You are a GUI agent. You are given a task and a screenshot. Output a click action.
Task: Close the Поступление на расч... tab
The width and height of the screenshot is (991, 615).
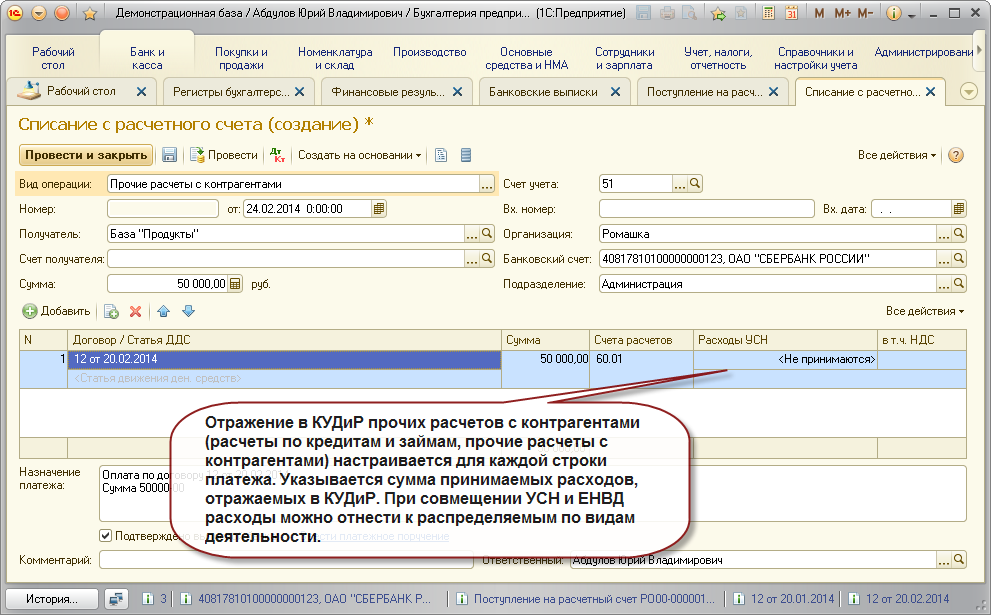(x=774, y=92)
